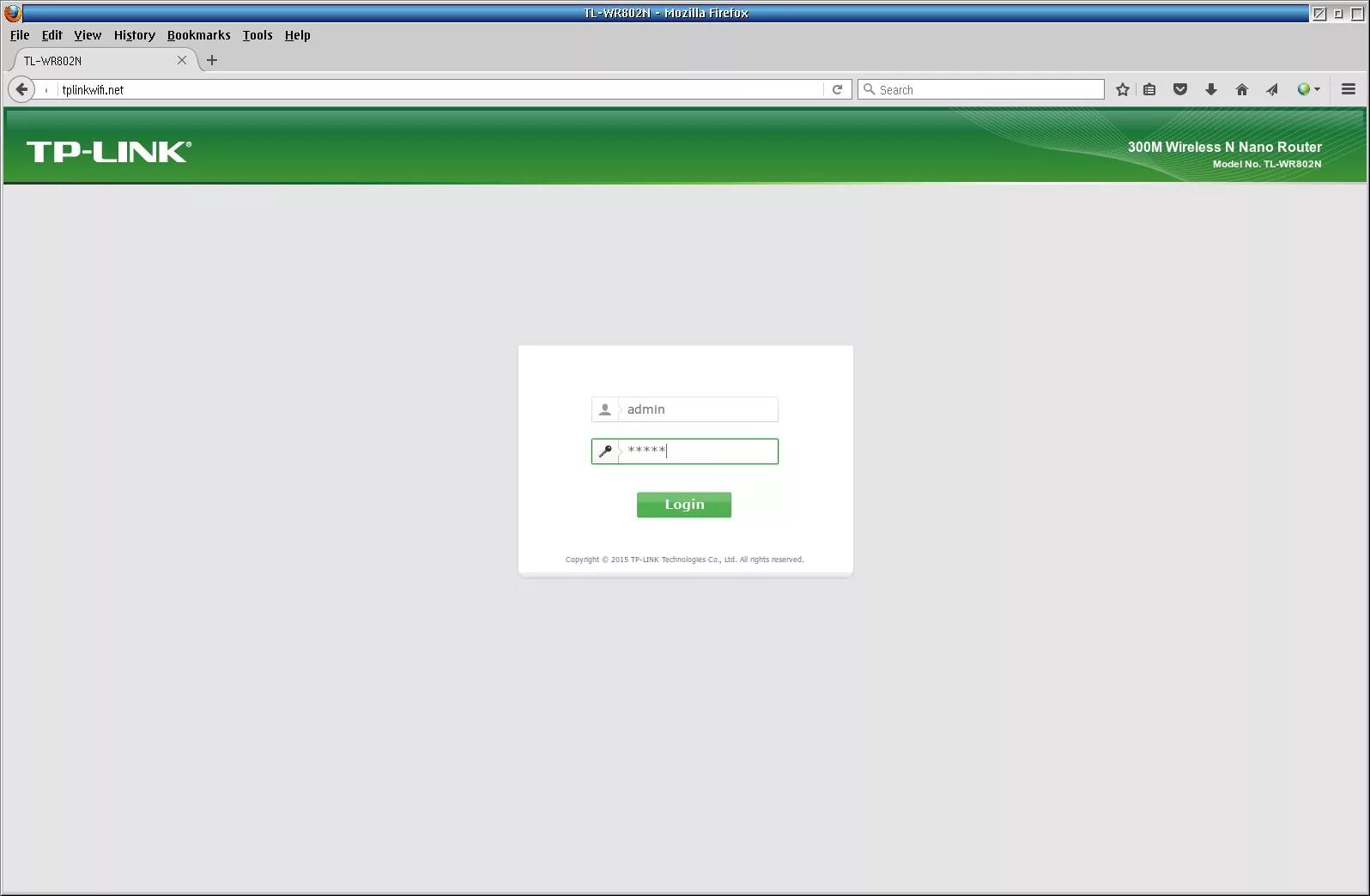Click the paper plane send icon
The image size is (1370, 896).
[x=1272, y=89]
